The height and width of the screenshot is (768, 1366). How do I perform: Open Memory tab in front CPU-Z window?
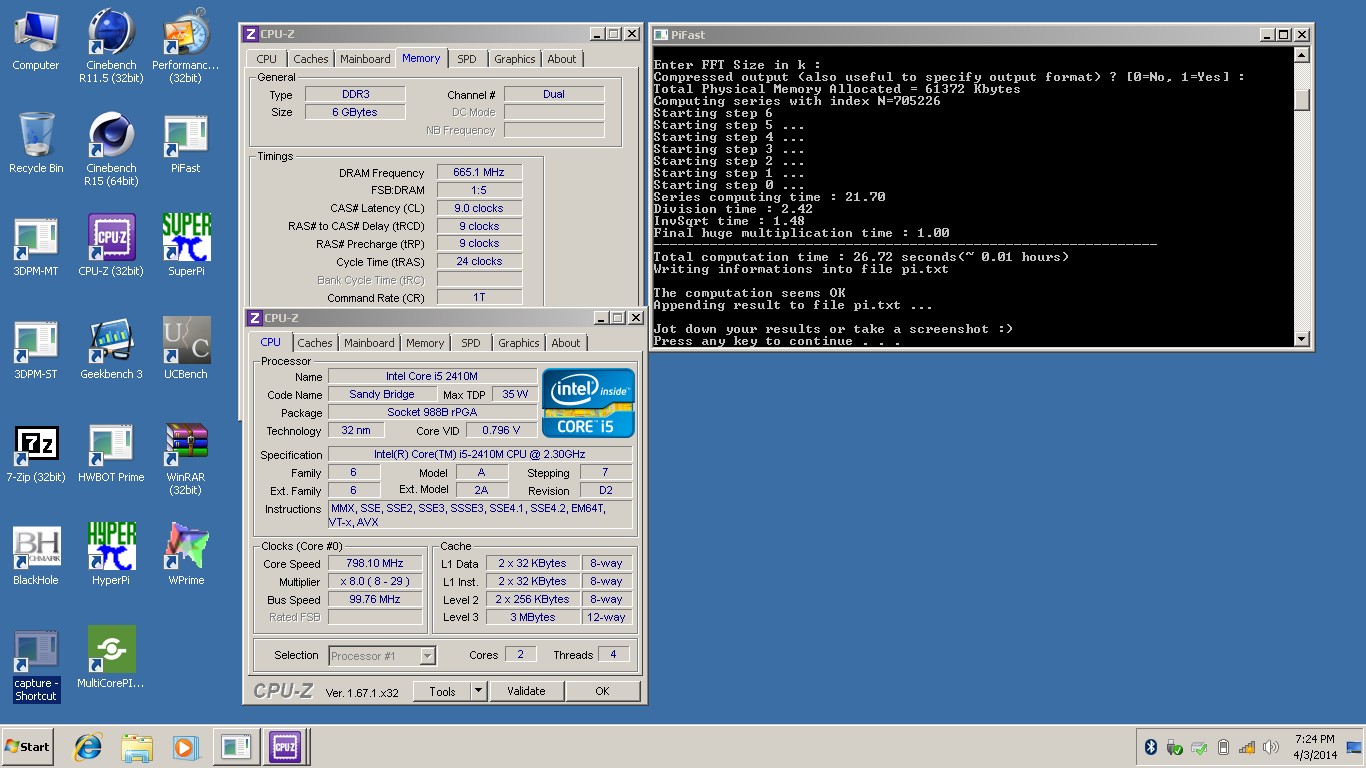click(x=425, y=343)
